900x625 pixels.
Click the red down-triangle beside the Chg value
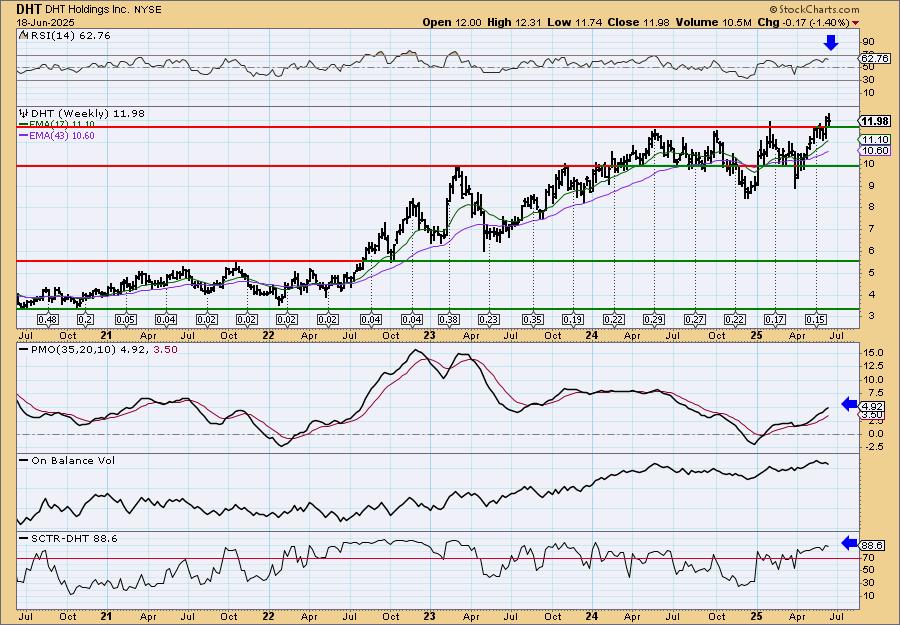pyautogui.click(x=856, y=23)
